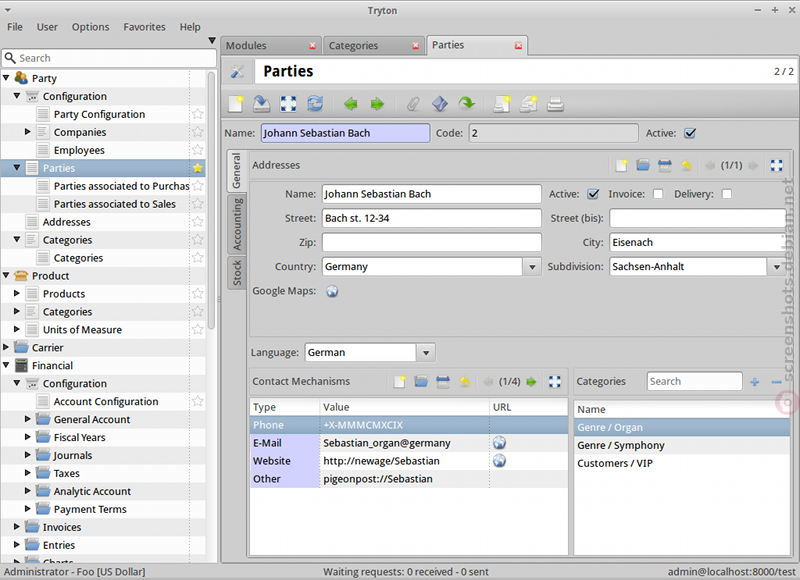Close the Modules tab

(x=313, y=46)
